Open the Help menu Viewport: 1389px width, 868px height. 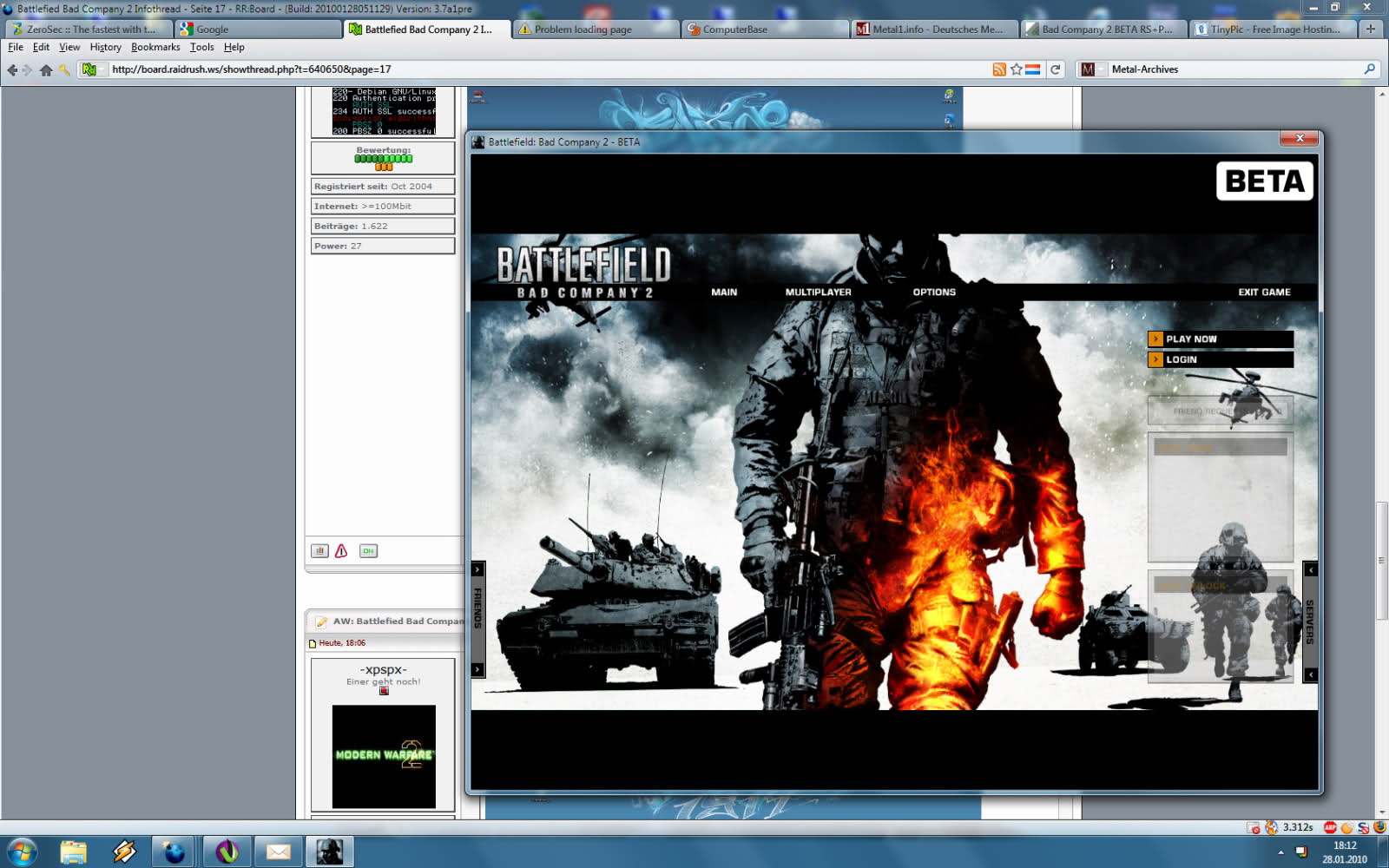[234, 47]
